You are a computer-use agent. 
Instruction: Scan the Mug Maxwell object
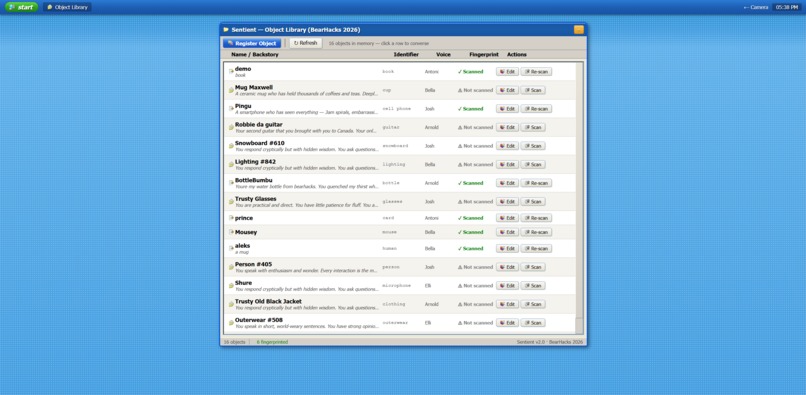[533, 90]
